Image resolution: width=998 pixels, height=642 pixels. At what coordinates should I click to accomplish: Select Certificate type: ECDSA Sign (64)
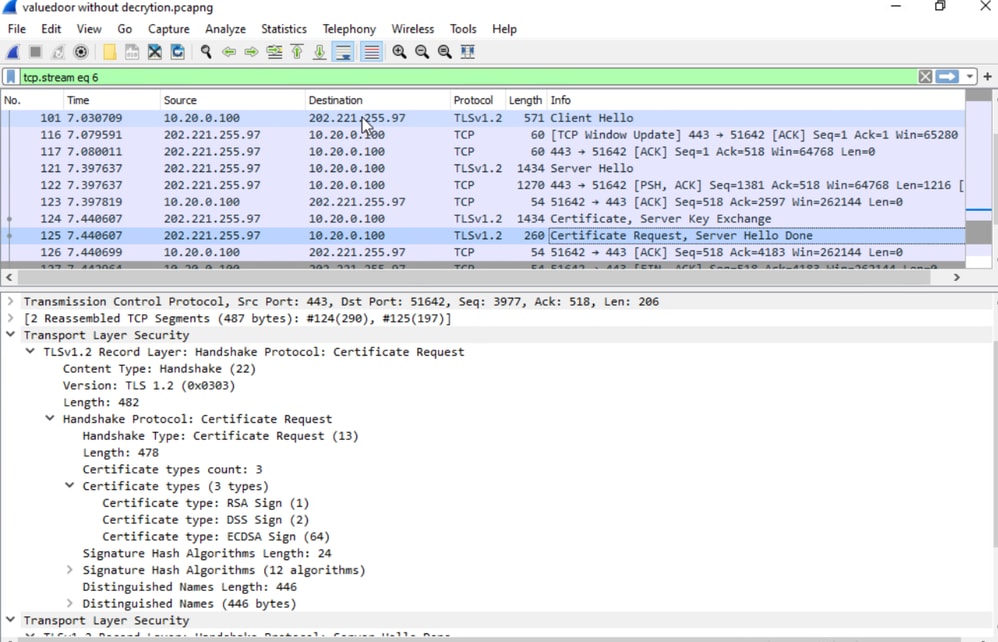pyautogui.click(x=216, y=536)
